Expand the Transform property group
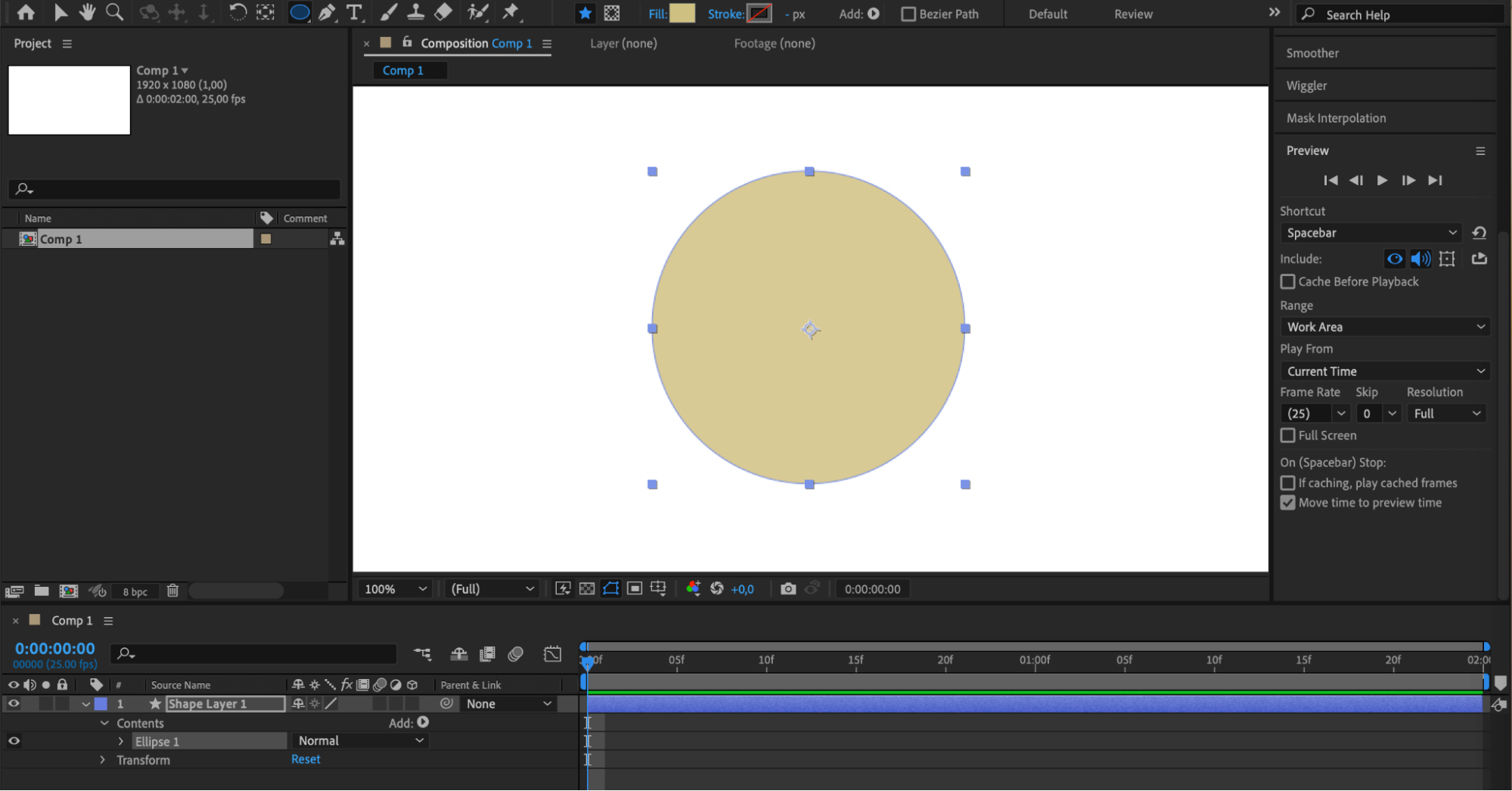This screenshot has width=1512, height=791. (x=103, y=760)
